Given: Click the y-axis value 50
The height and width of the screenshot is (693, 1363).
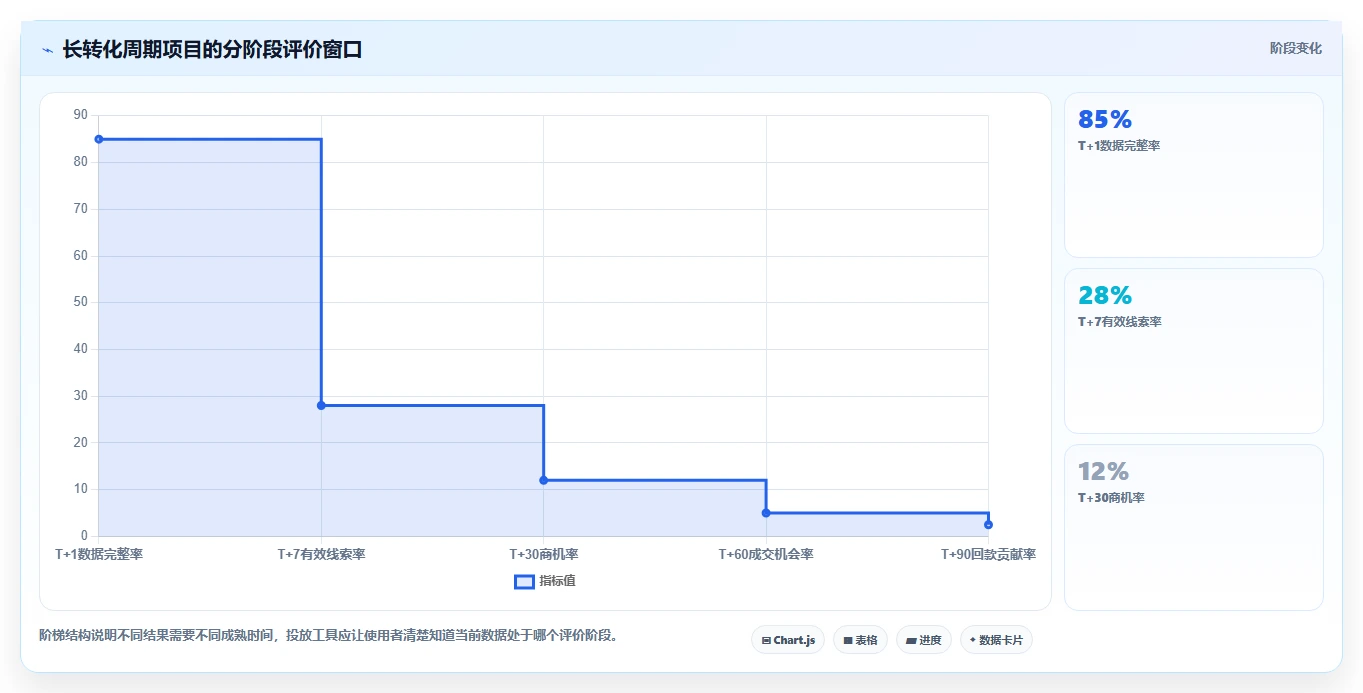Looking at the screenshot, I should [x=81, y=302].
